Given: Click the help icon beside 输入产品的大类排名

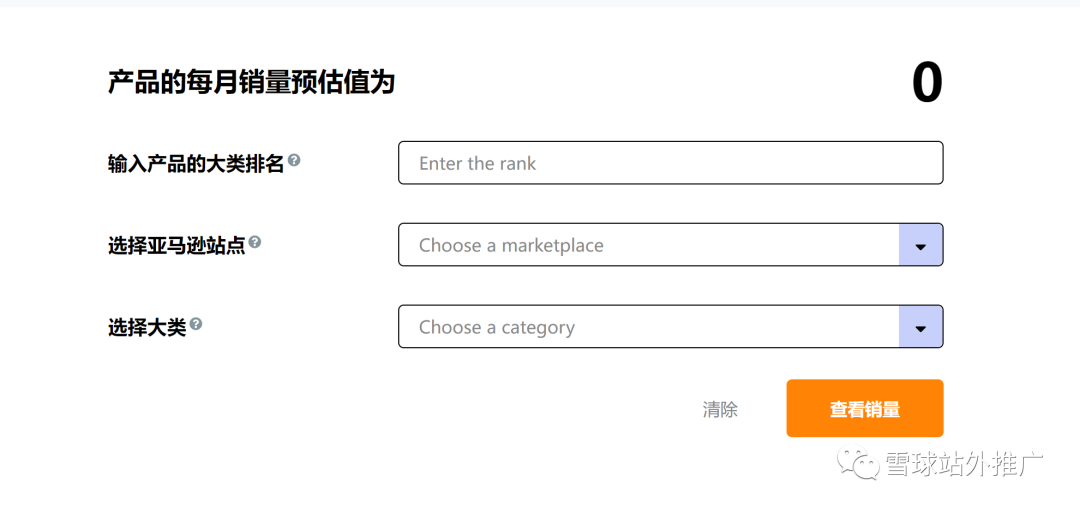Looking at the screenshot, I should (x=294, y=160).
